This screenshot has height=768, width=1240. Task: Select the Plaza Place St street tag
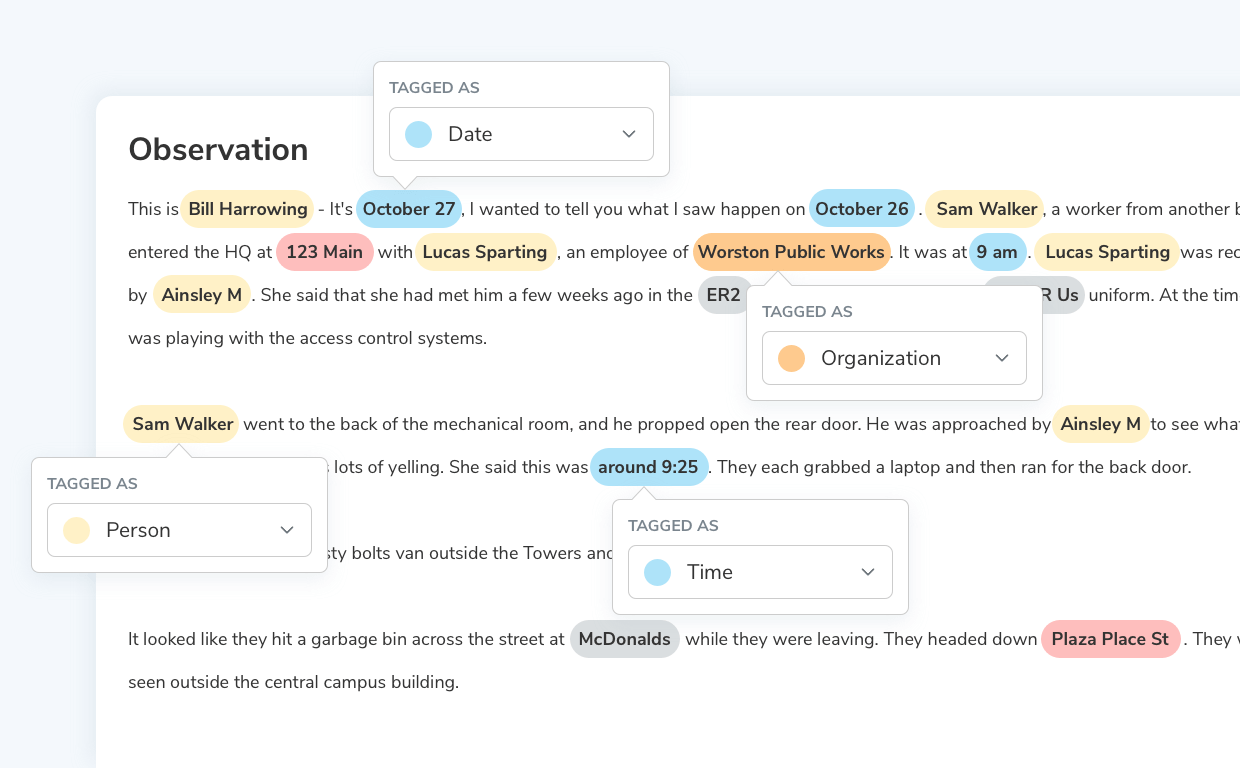tap(1110, 639)
